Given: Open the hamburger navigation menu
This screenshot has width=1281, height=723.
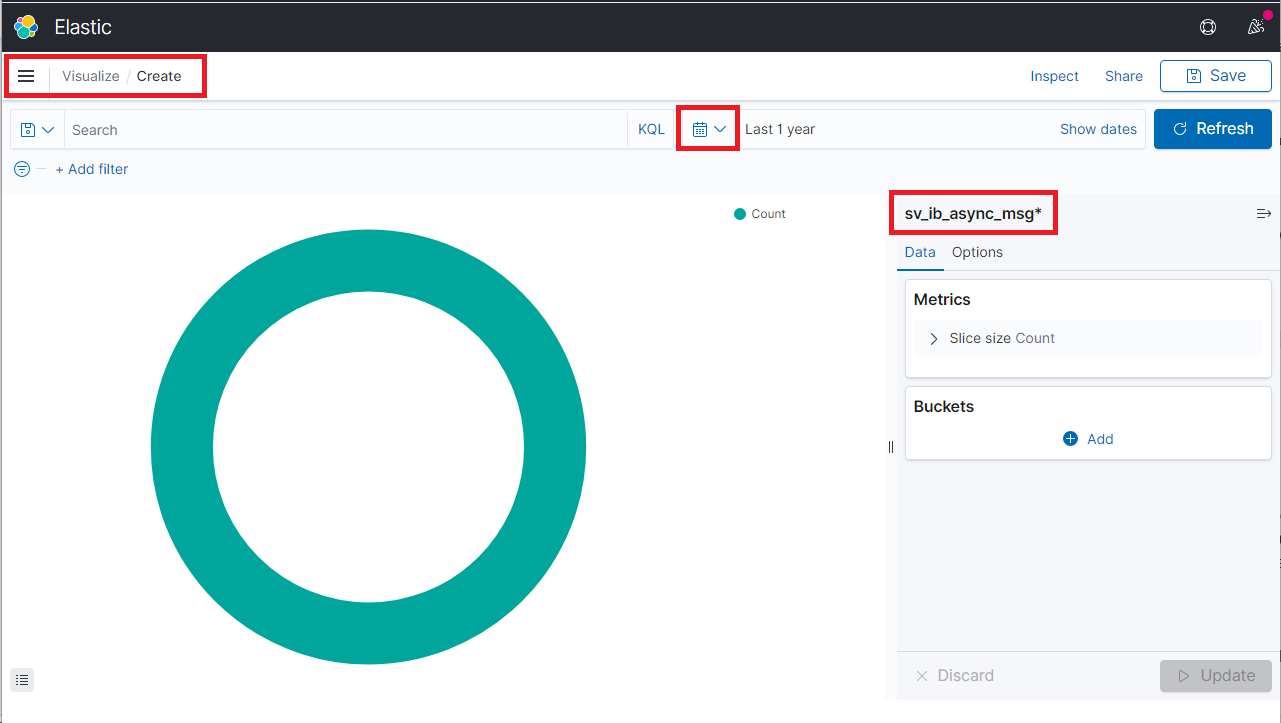Looking at the screenshot, I should [x=27, y=76].
